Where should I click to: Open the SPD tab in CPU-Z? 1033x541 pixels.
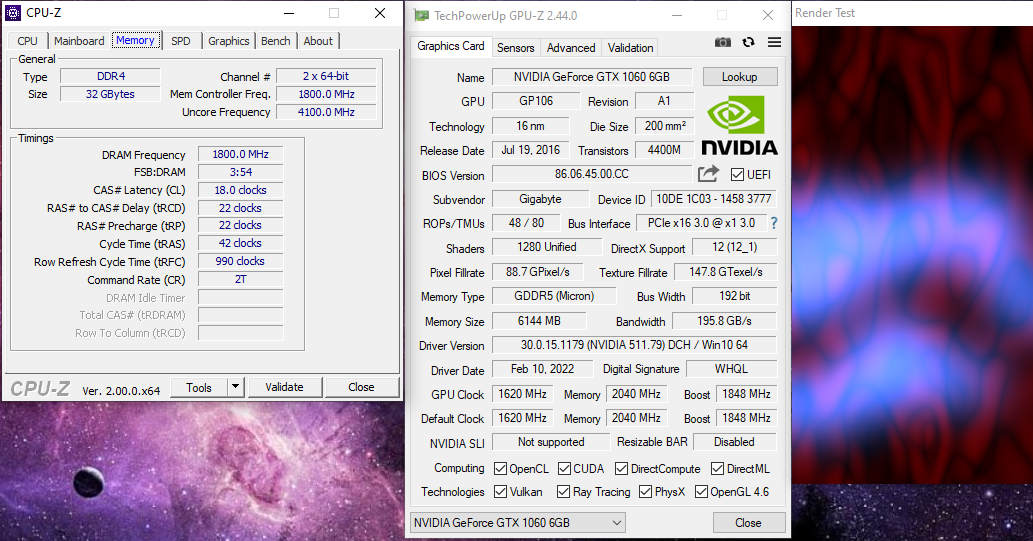[x=181, y=41]
